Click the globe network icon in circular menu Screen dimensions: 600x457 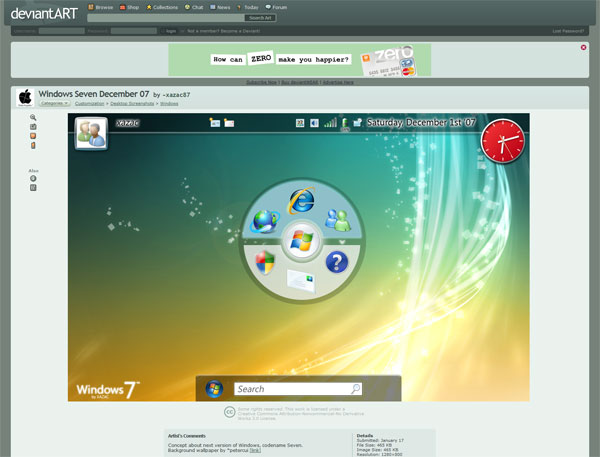click(x=266, y=221)
